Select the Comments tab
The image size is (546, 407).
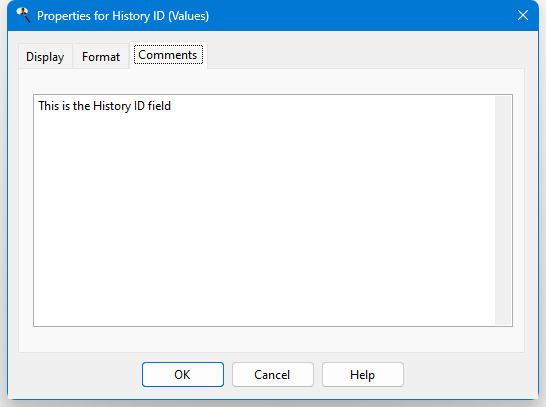coord(168,55)
